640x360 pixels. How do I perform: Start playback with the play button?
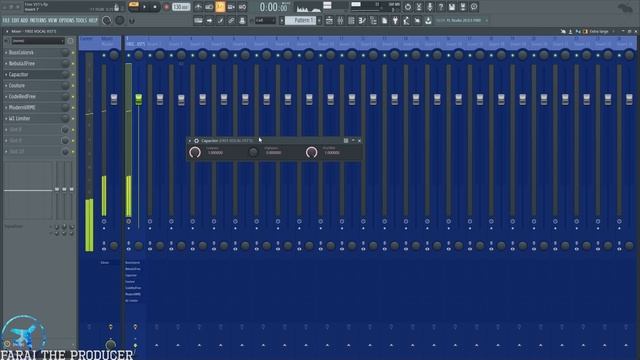pos(144,7)
